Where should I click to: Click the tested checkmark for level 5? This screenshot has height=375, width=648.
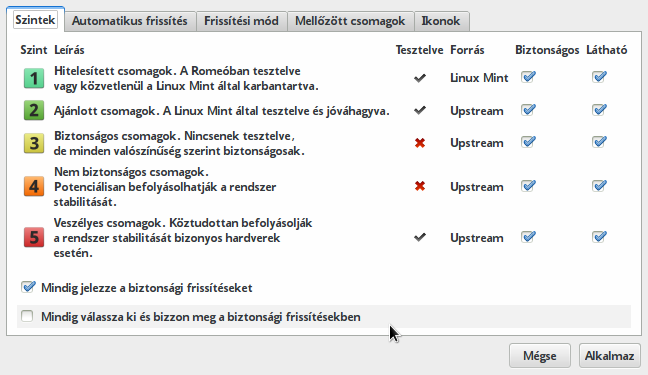pyautogui.click(x=420, y=237)
